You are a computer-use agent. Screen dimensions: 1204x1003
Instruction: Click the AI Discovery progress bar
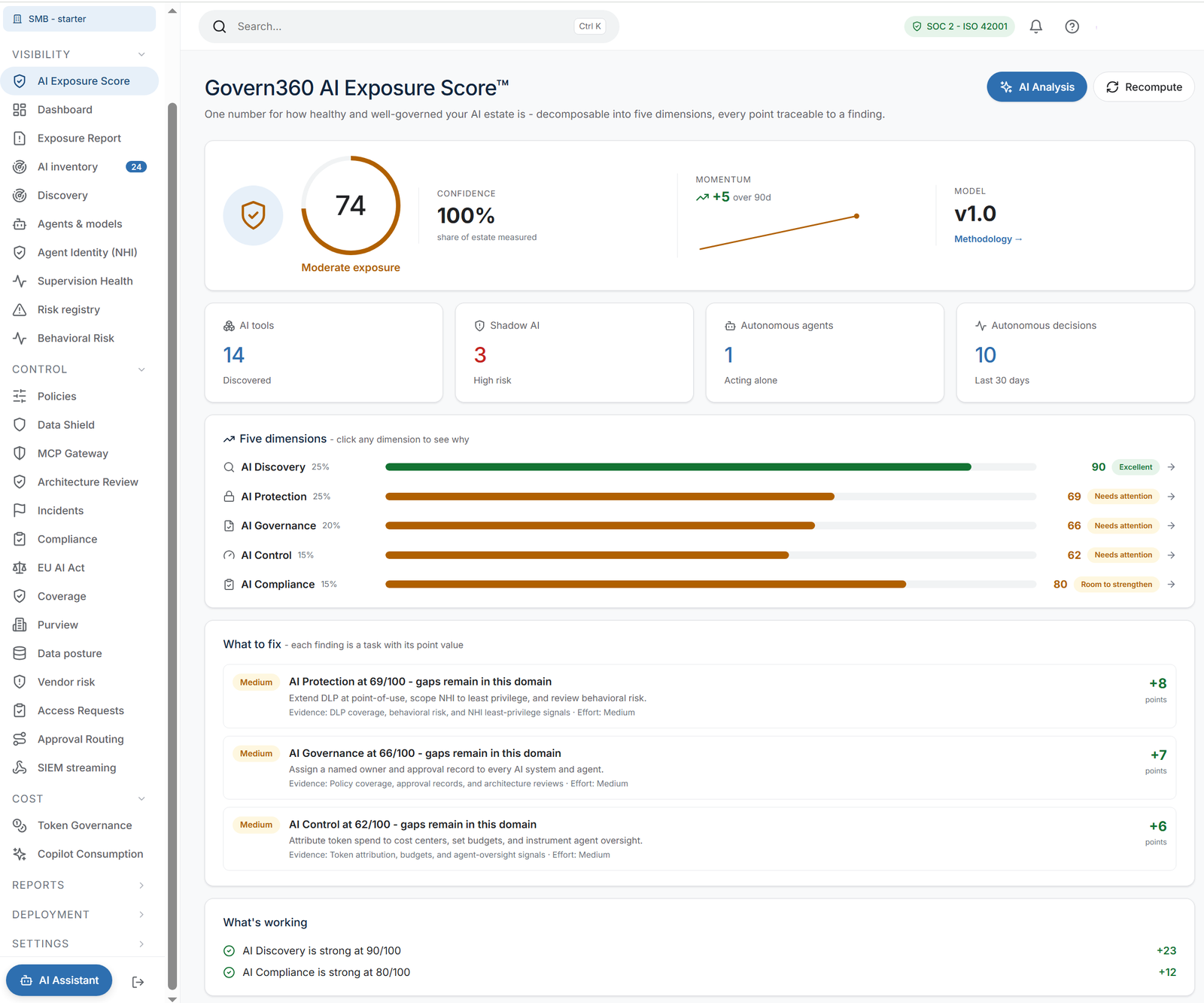710,467
